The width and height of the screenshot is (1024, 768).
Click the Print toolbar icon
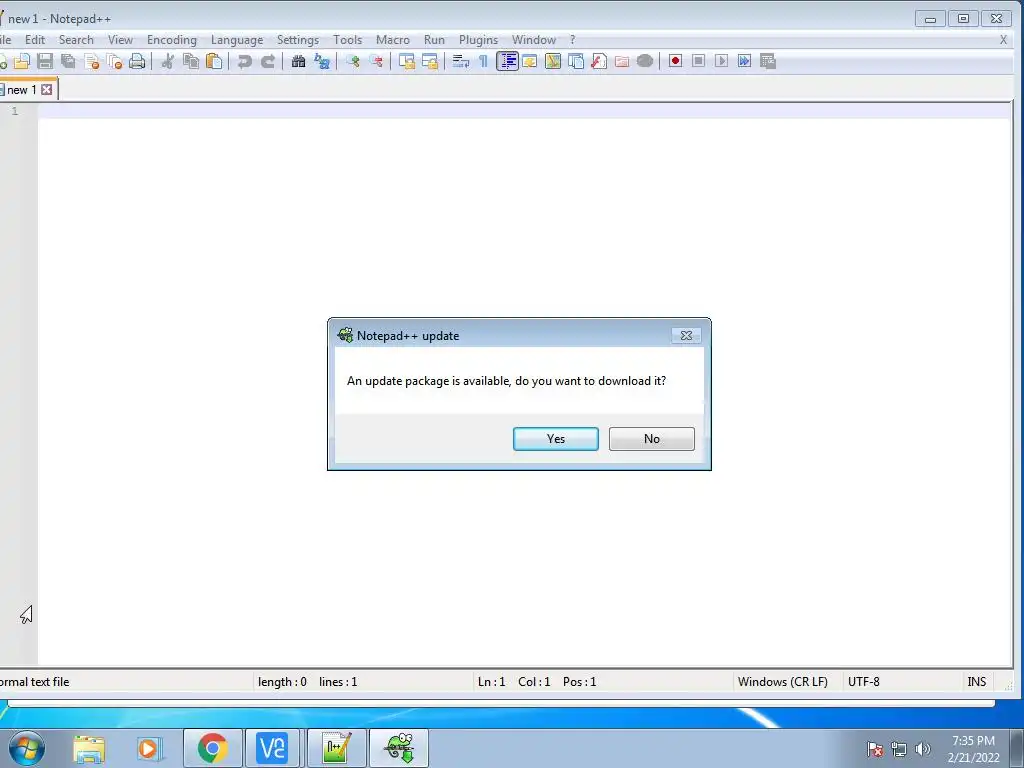137,61
